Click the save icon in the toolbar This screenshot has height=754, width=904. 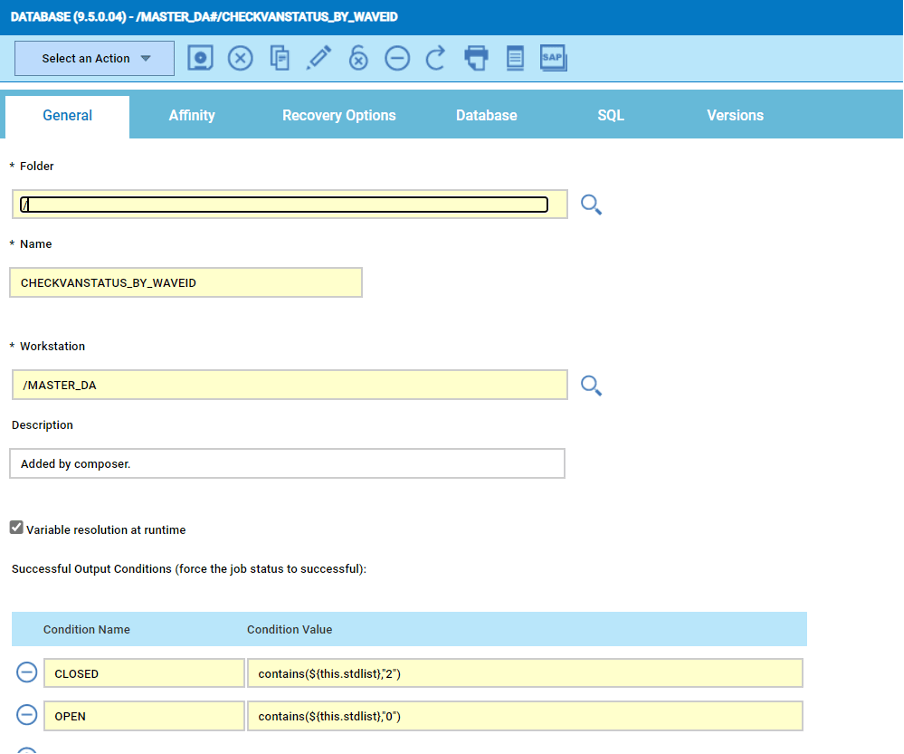click(201, 58)
